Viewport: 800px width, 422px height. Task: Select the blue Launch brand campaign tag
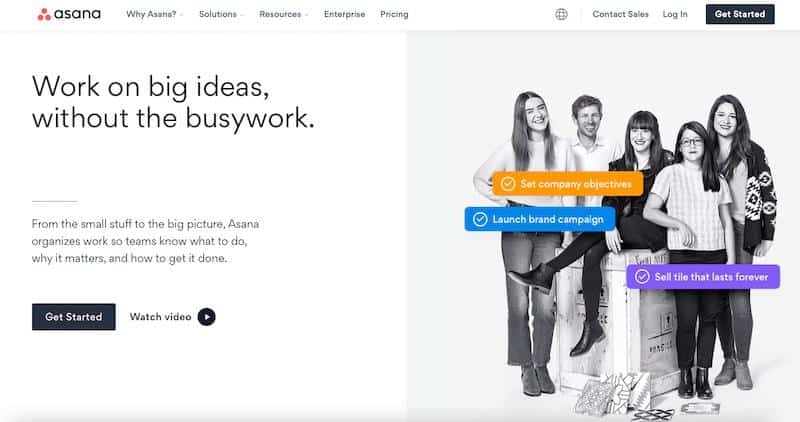(540, 219)
